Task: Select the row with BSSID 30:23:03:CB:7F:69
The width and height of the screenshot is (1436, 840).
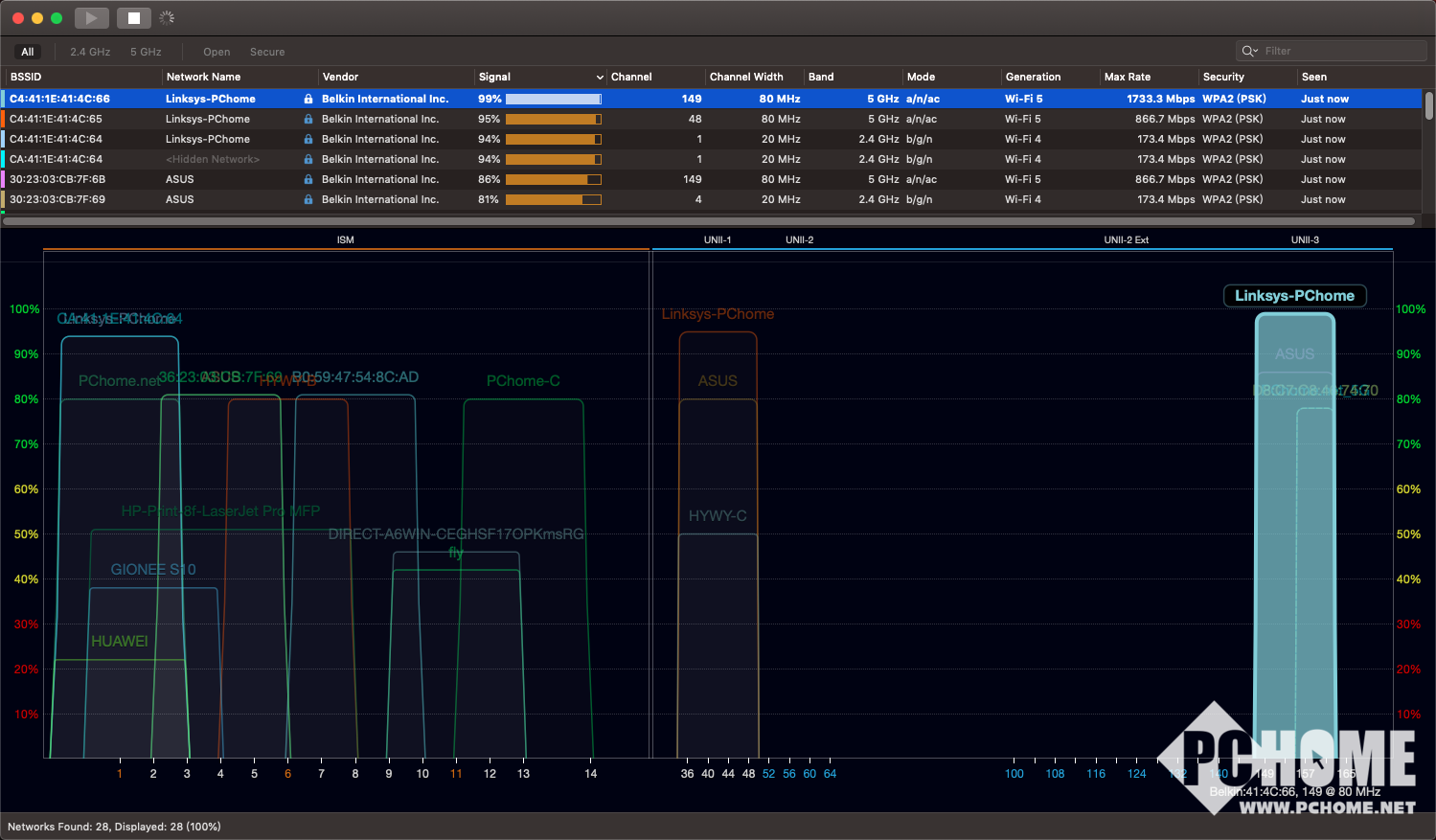Action: click(712, 199)
